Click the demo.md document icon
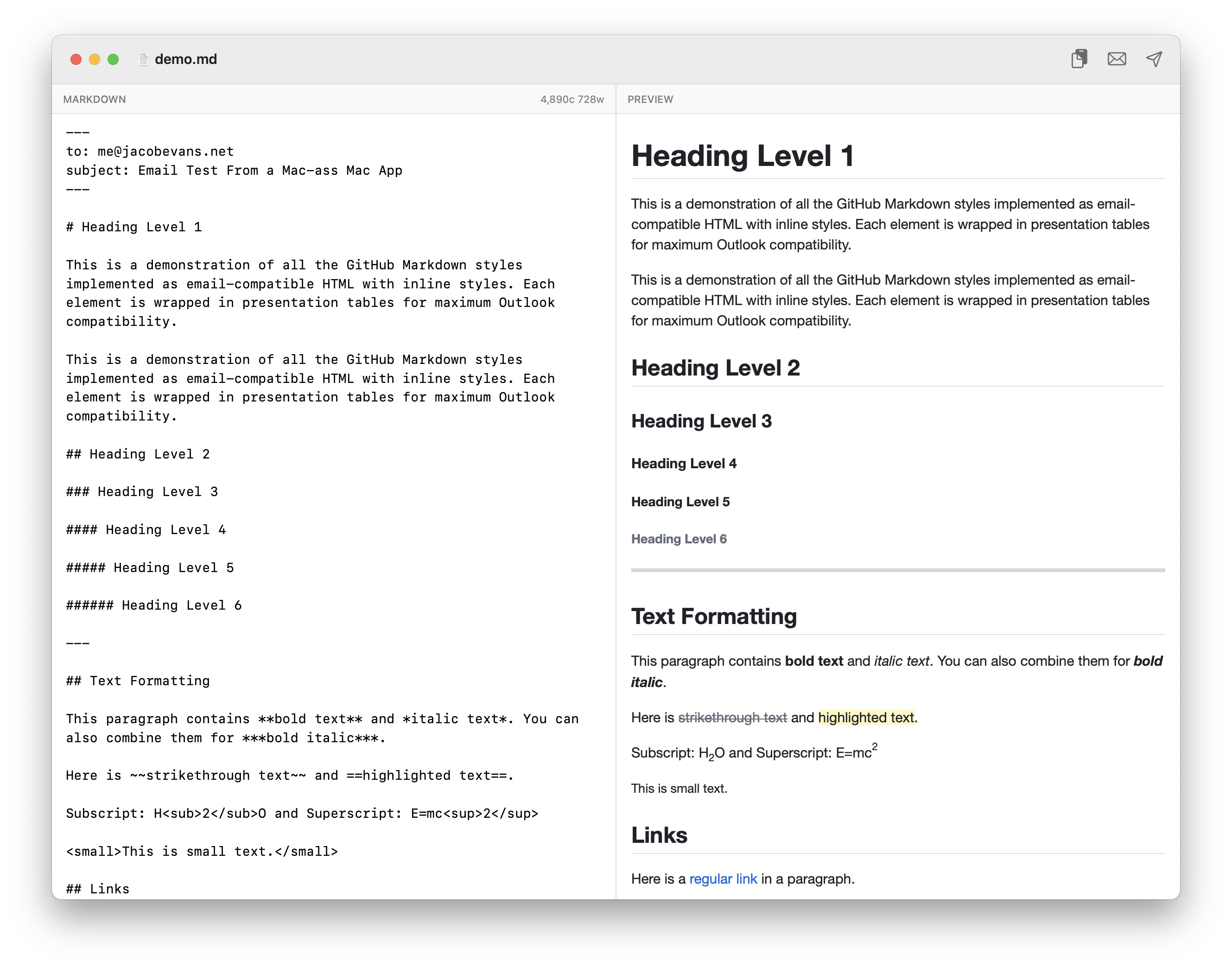 coord(143,59)
